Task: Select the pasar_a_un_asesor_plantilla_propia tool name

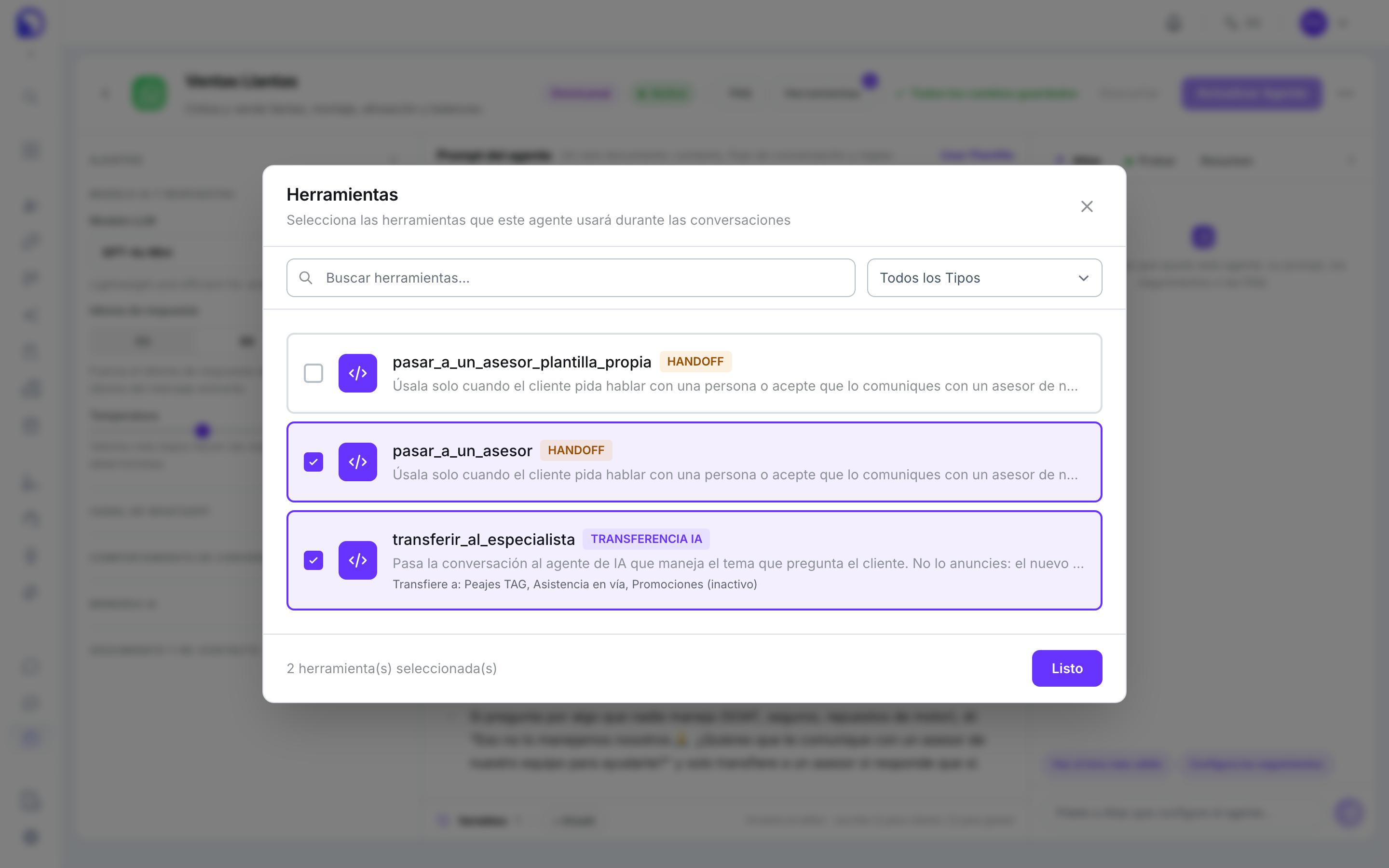Action: 522,362
